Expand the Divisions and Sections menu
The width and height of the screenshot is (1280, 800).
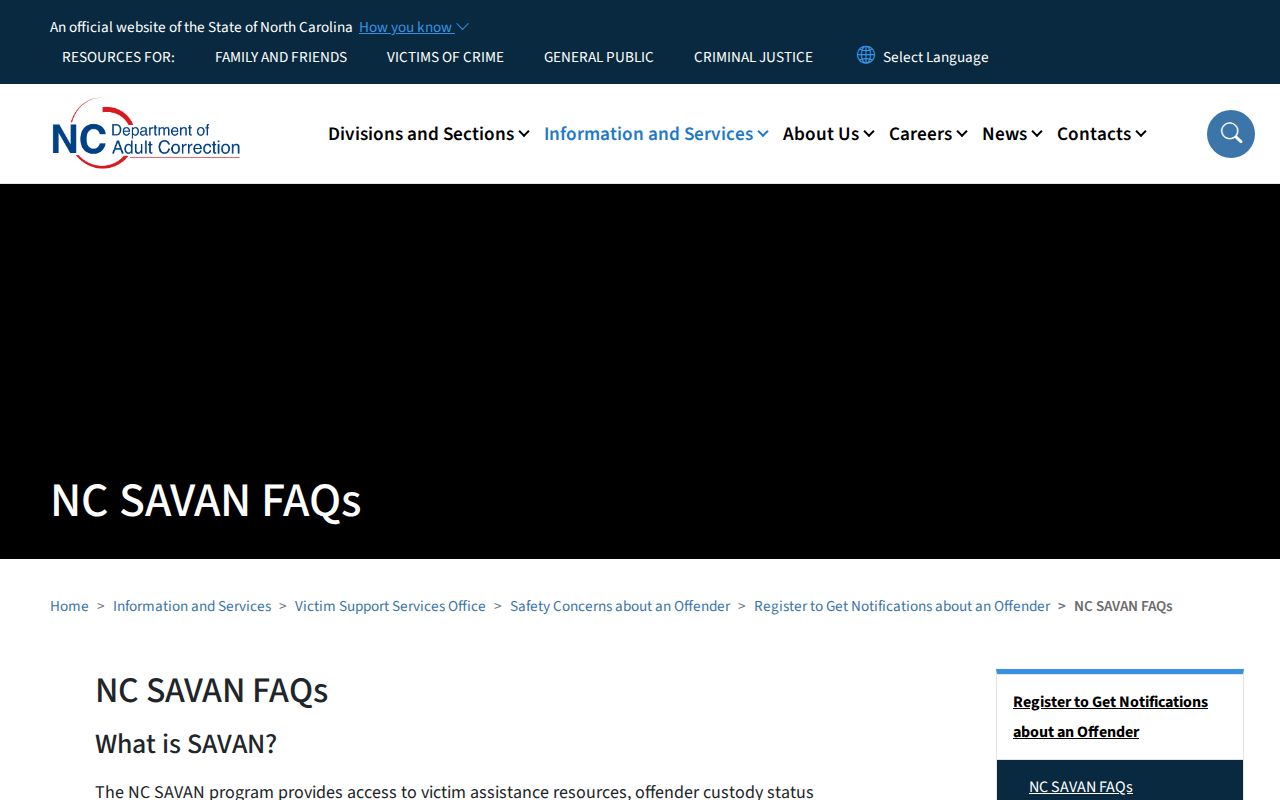click(428, 134)
